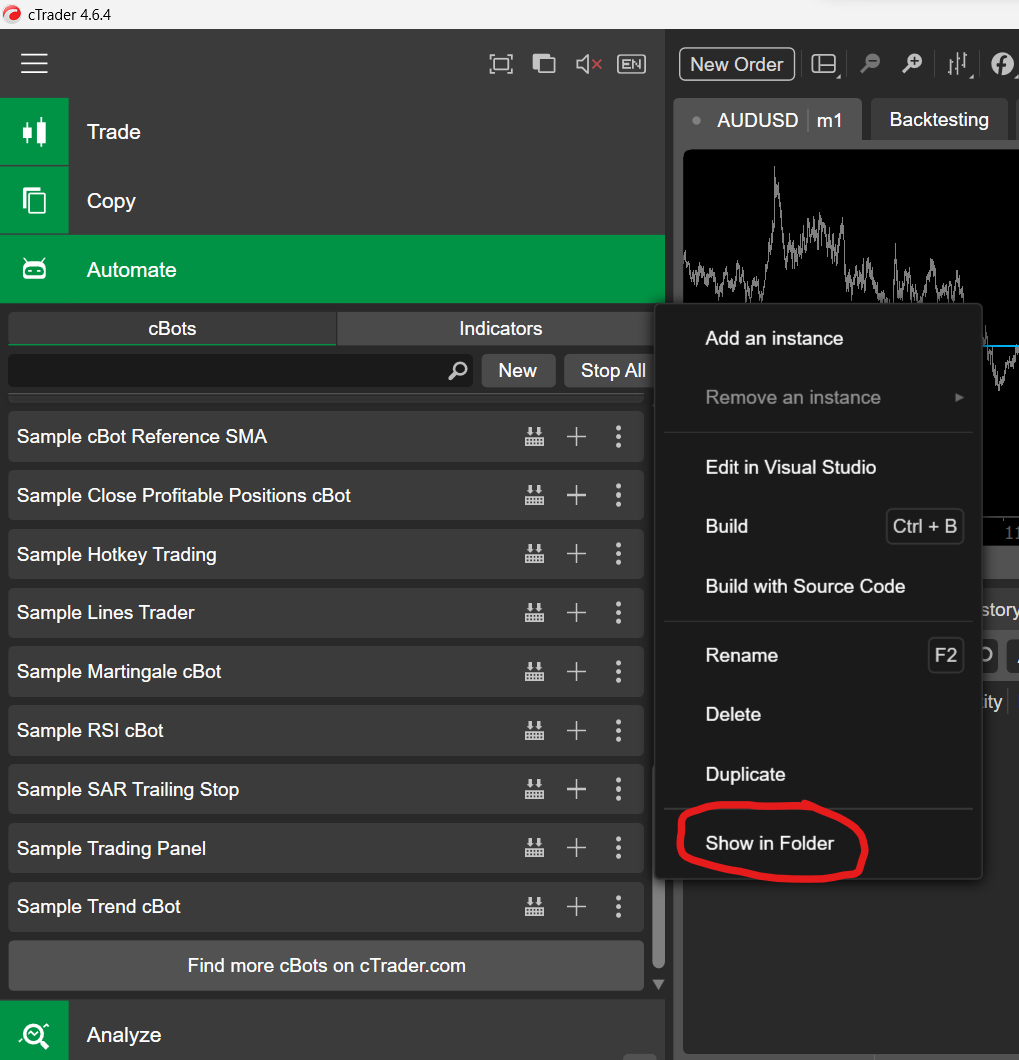The image size is (1019, 1060).
Task: Click the detach window layout icon
Action: (544, 64)
